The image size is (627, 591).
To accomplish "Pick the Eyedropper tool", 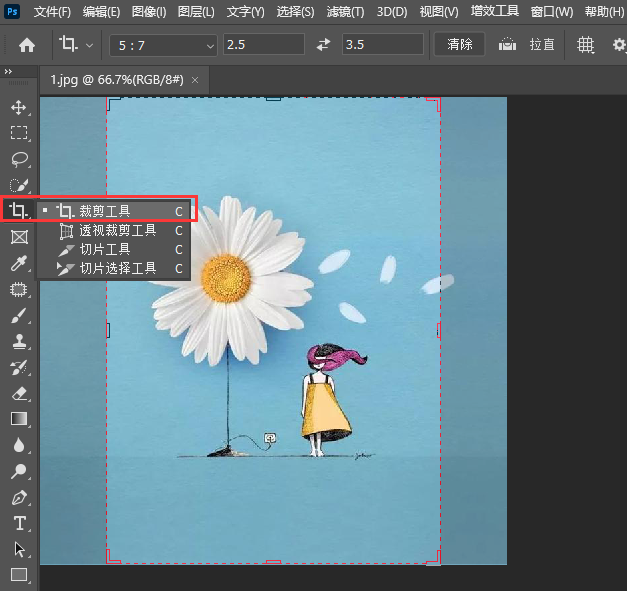I will point(19,263).
